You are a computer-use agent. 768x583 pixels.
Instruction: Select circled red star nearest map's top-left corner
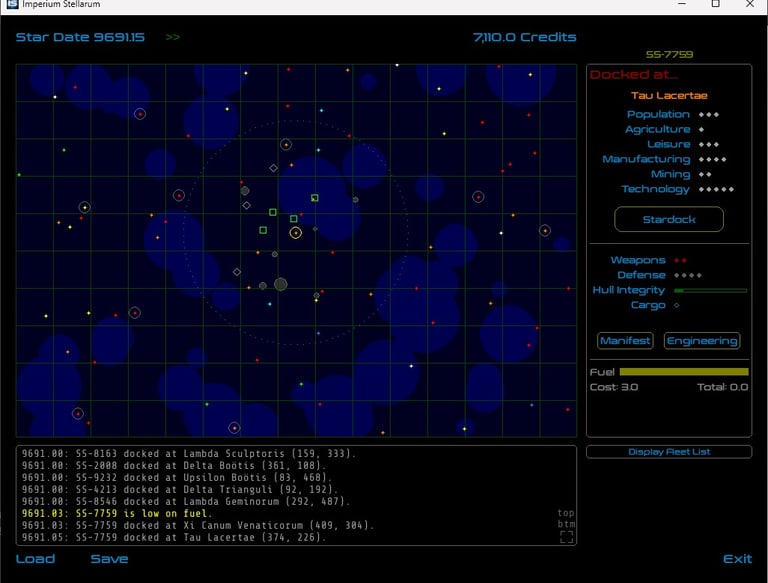tap(140, 114)
